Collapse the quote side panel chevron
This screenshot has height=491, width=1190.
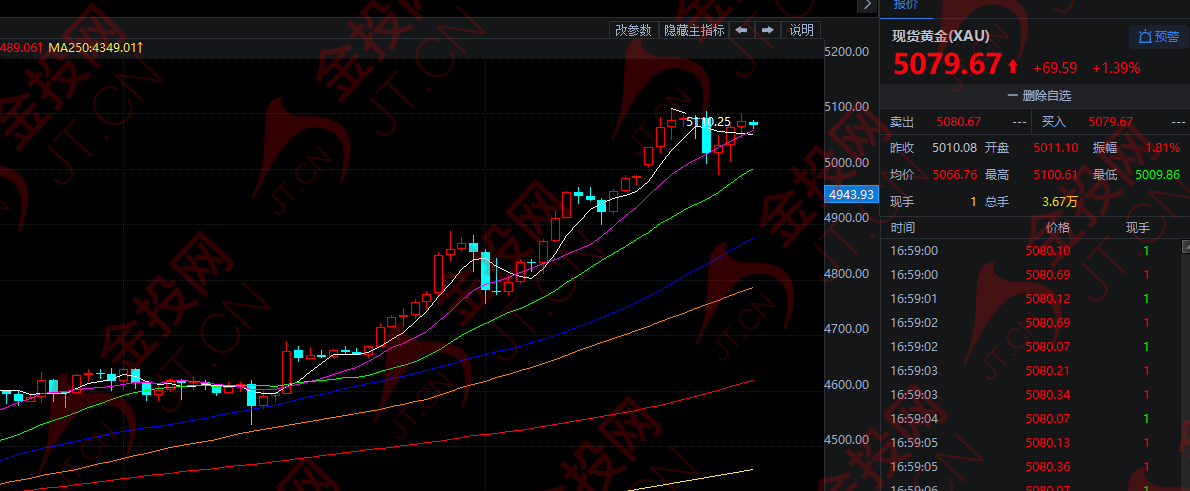tap(867, 5)
